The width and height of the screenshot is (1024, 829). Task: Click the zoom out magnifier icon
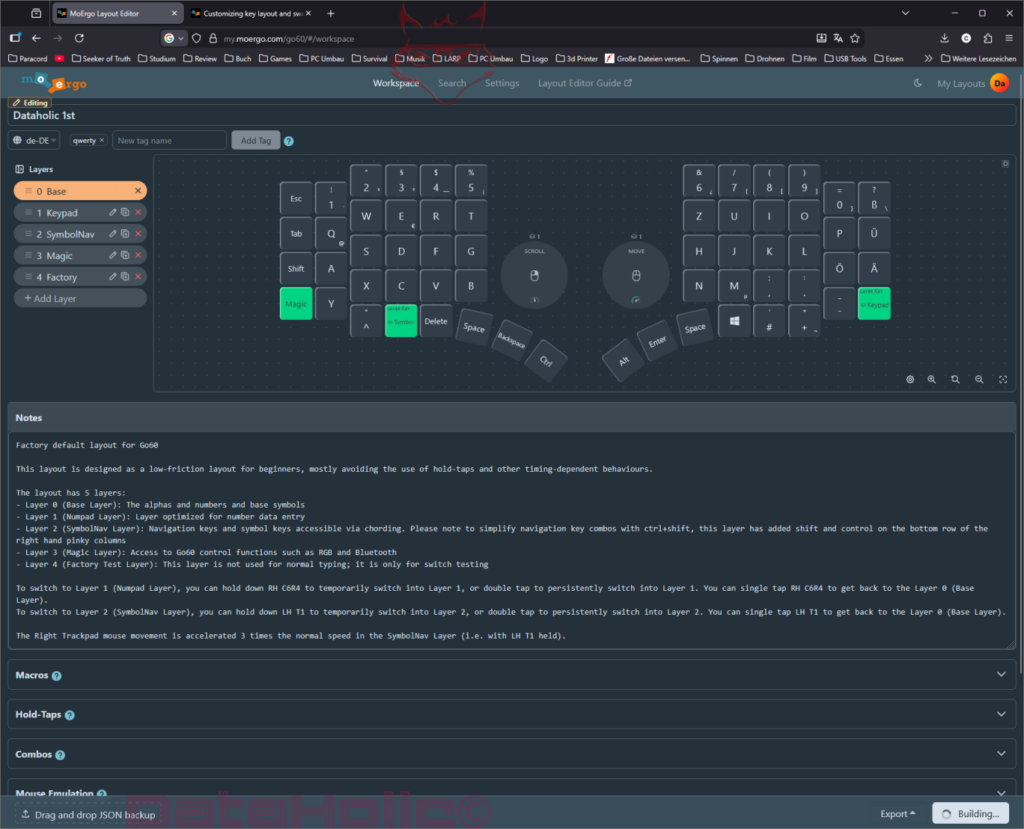(x=979, y=380)
